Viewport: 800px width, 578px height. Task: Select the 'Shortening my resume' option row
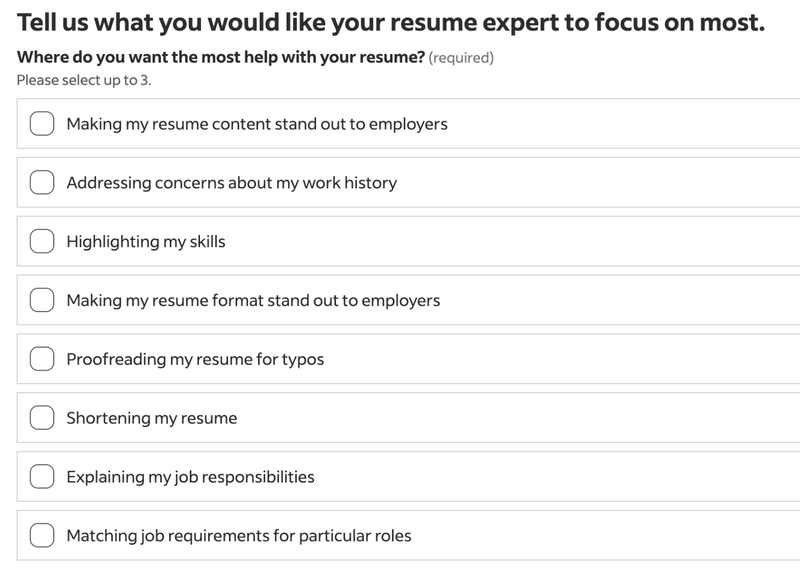tap(400, 417)
